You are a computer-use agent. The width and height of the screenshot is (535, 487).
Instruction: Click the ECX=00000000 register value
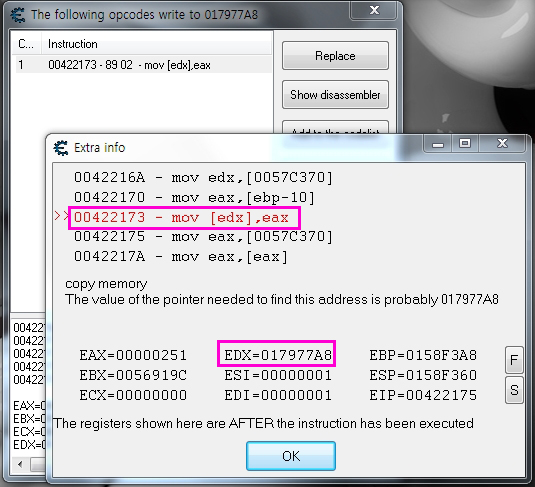tap(133, 395)
